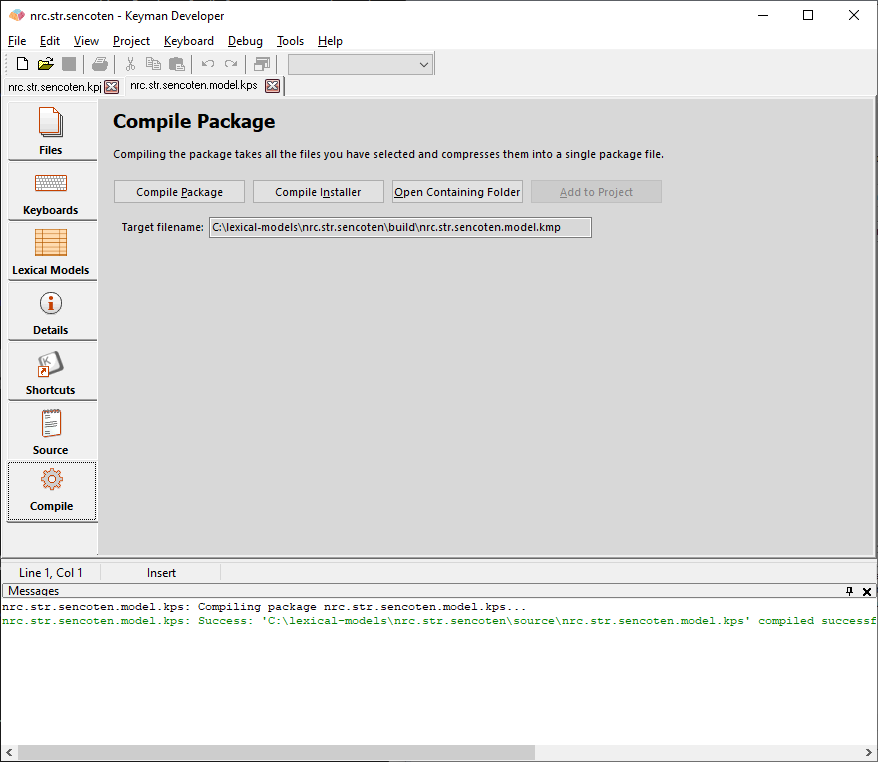Open the Project menu
Viewport: 878px width, 762px height.
[x=132, y=41]
